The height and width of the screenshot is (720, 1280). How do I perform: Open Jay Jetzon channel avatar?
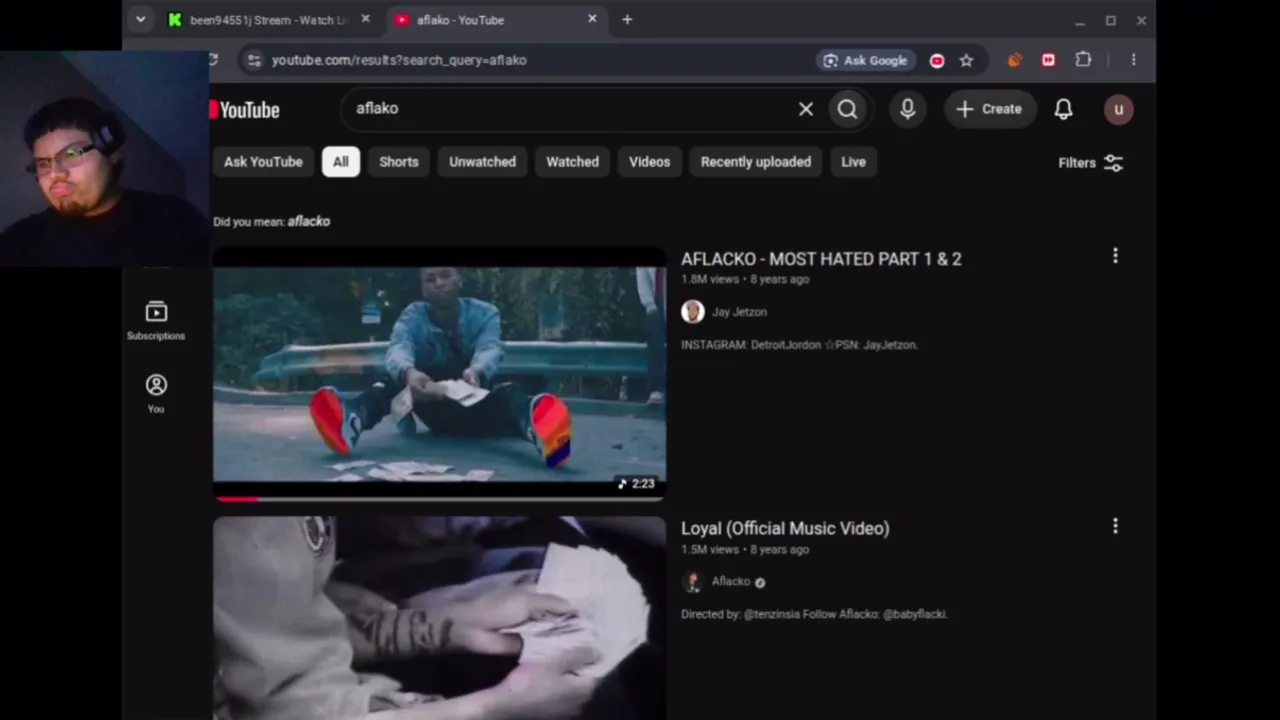pos(692,312)
